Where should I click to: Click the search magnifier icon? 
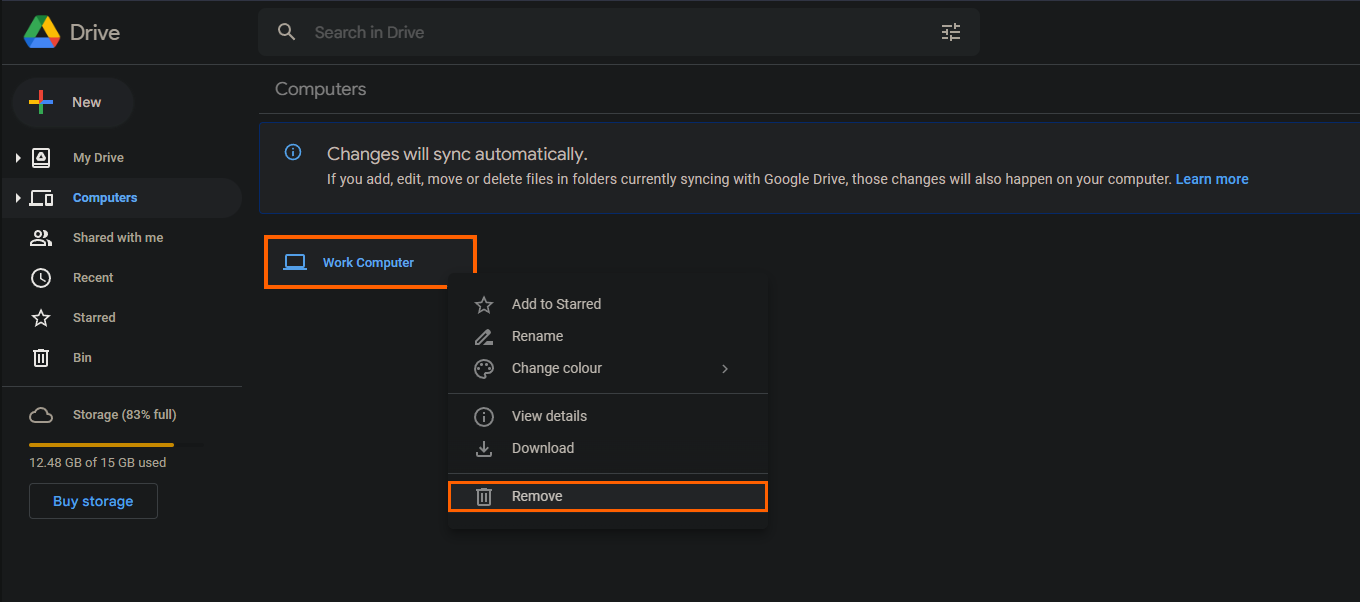(287, 32)
